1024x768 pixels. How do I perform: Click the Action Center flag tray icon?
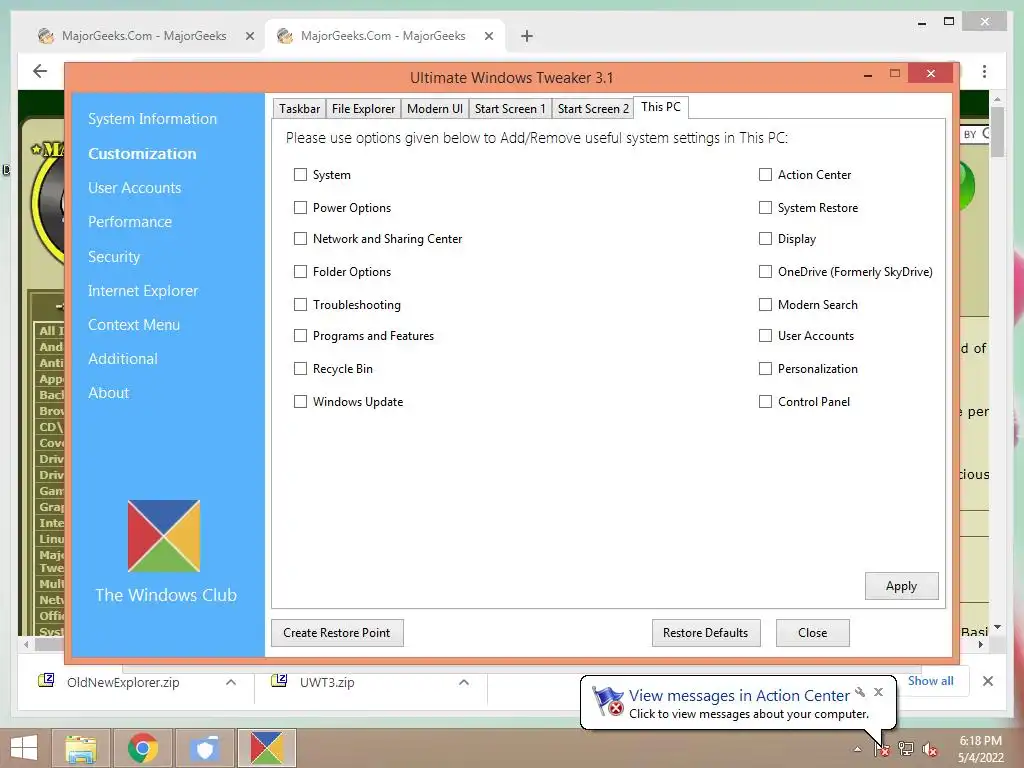[x=882, y=749]
